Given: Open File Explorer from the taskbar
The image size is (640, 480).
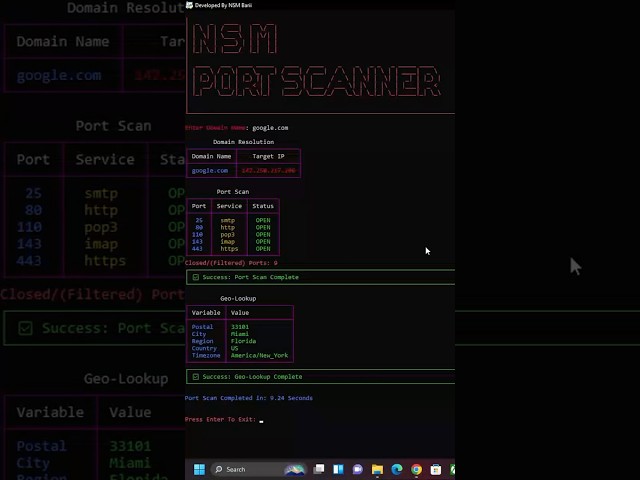Looking at the screenshot, I should click(x=377, y=469).
